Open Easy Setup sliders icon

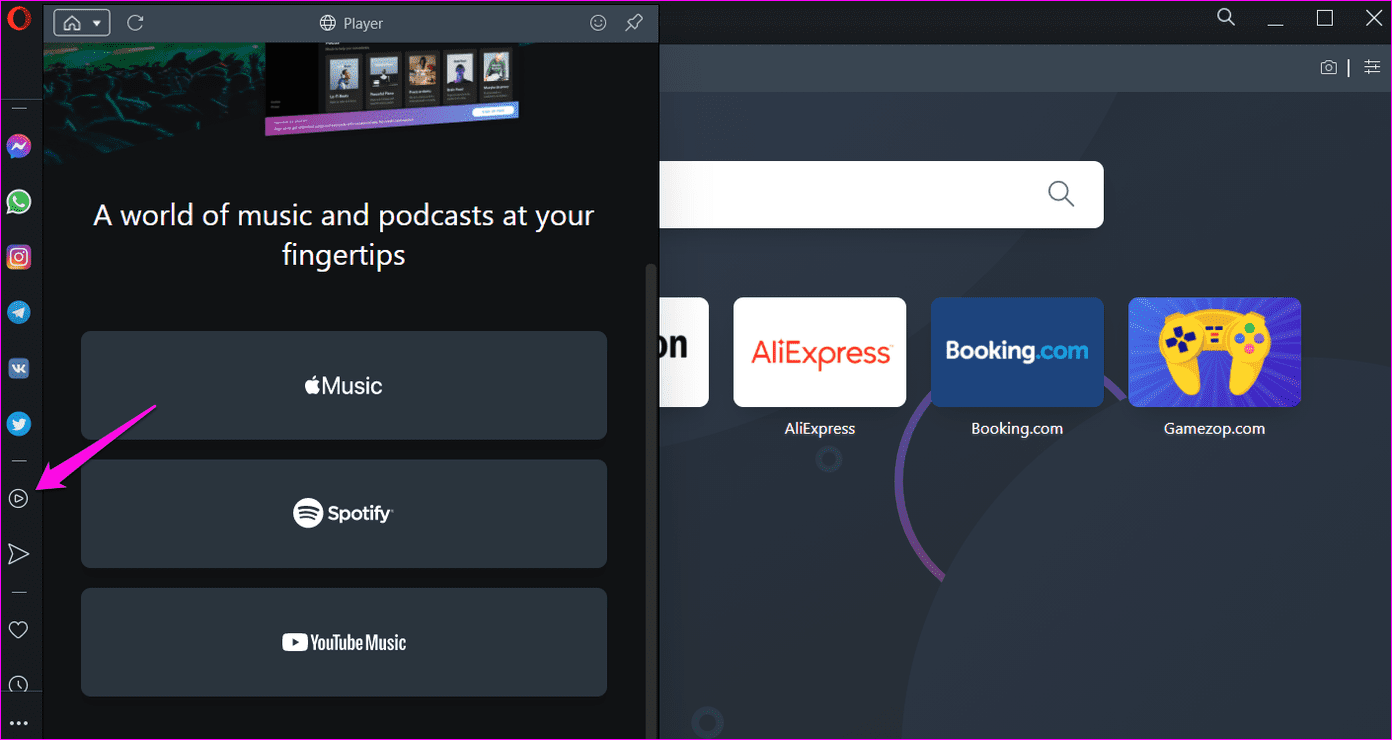(1370, 67)
